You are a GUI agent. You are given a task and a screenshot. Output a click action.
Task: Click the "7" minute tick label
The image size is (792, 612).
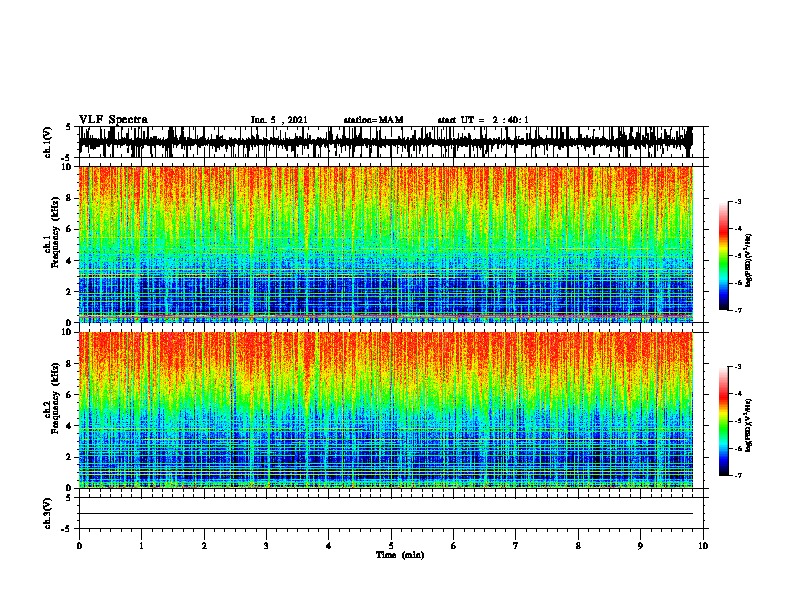click(x=516, y=546)
